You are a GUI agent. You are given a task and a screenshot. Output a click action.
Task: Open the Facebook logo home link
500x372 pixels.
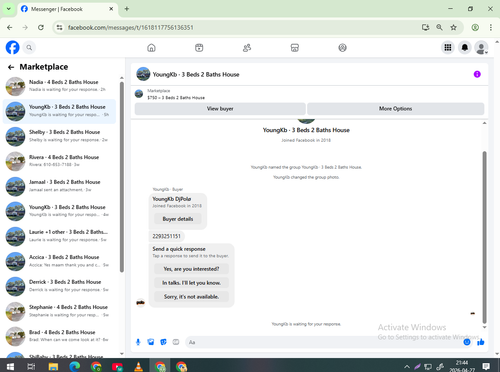coord(13,48)
